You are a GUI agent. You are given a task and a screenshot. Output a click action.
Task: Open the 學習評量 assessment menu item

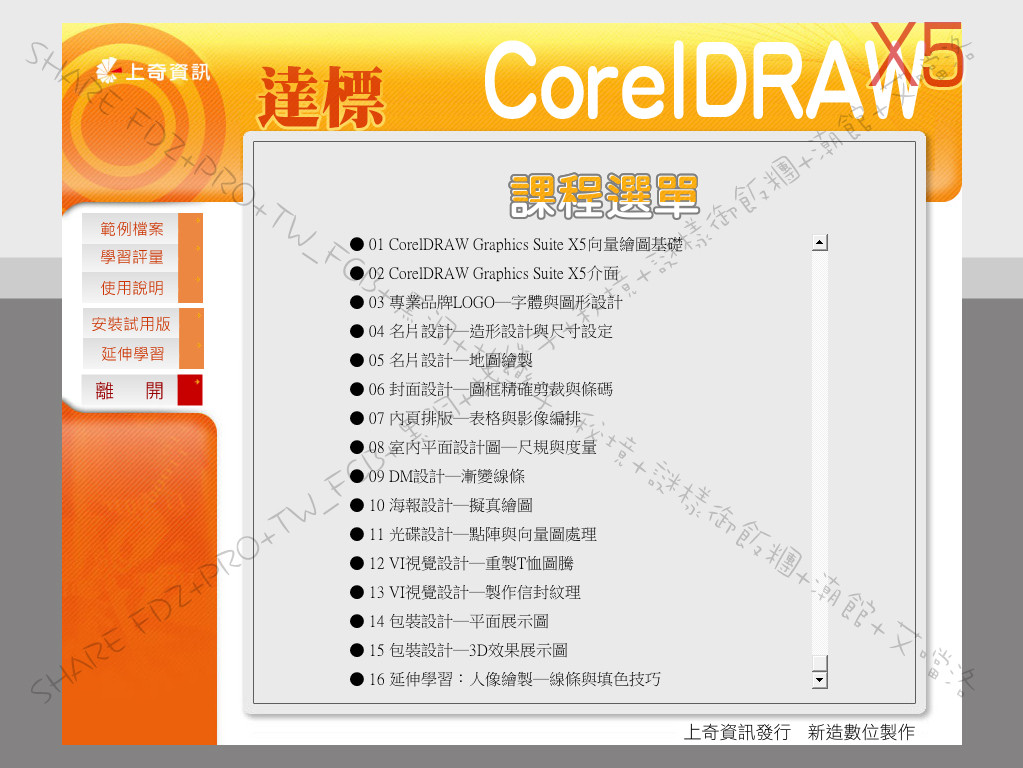coord(131,257)
